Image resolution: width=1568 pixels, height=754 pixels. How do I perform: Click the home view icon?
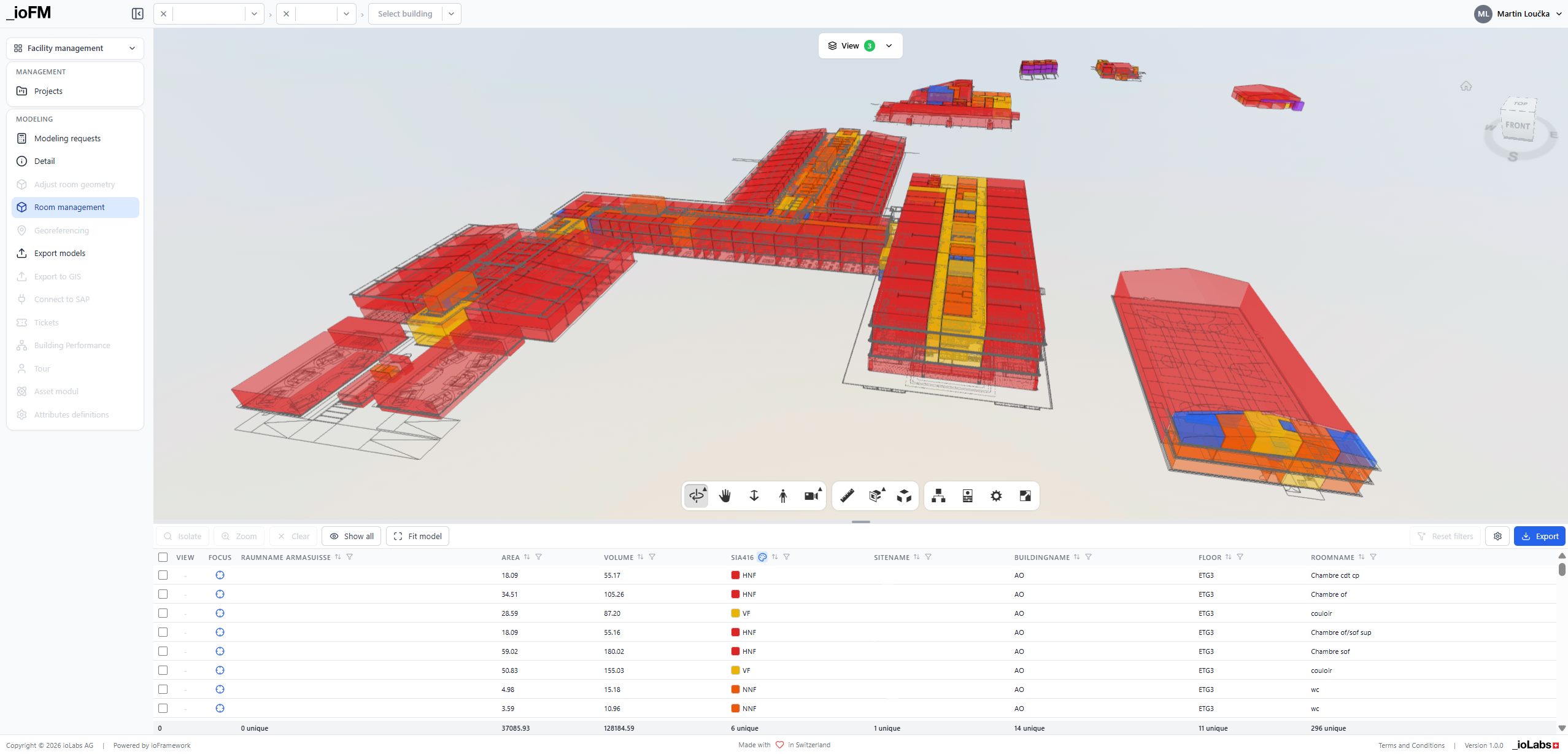pyautogui.click(x=1466, y=86)
